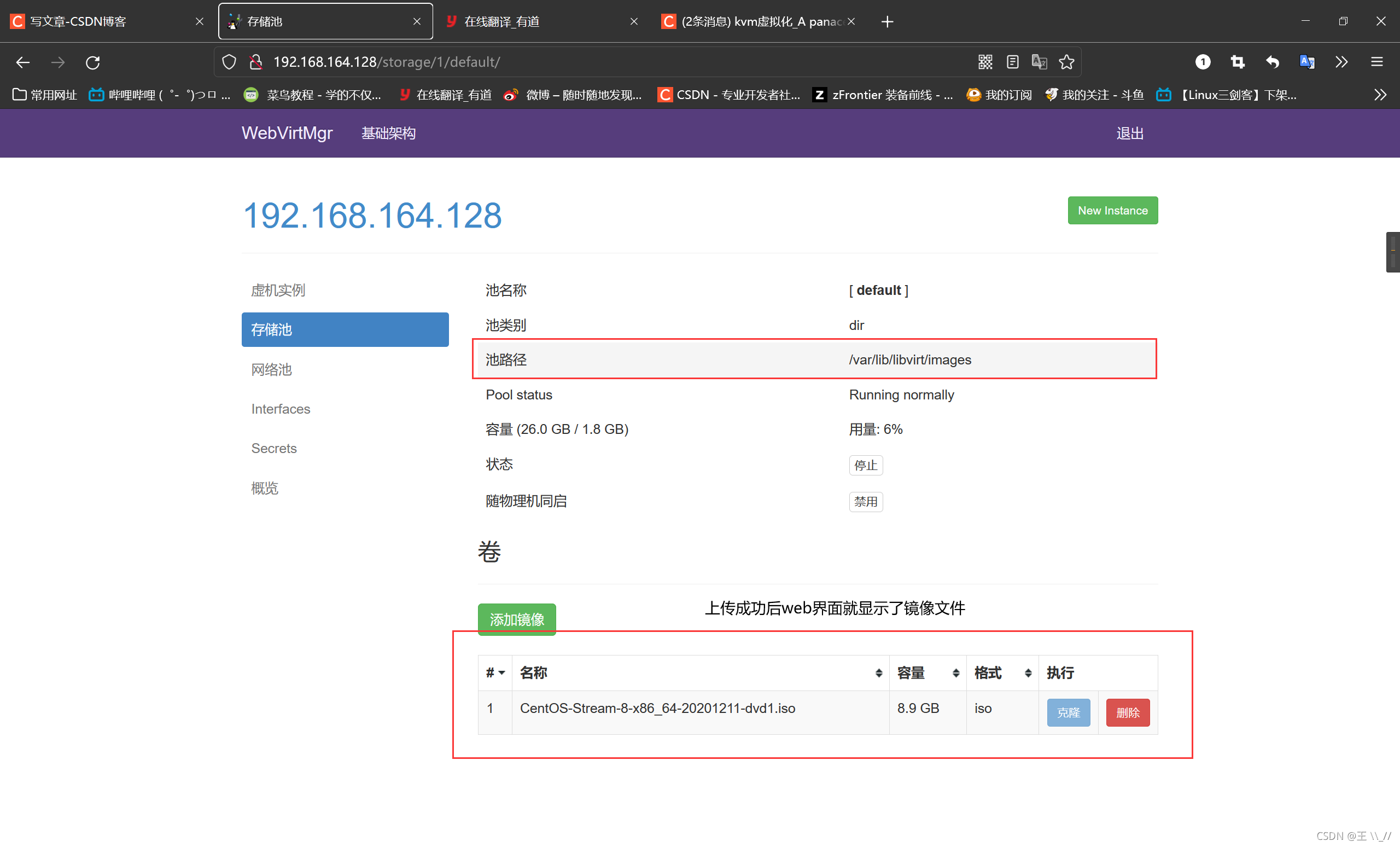Select the 存储池 browser tab
Image resolution: width=1400 pixels, height=847 pixels.
pos(325,21)
